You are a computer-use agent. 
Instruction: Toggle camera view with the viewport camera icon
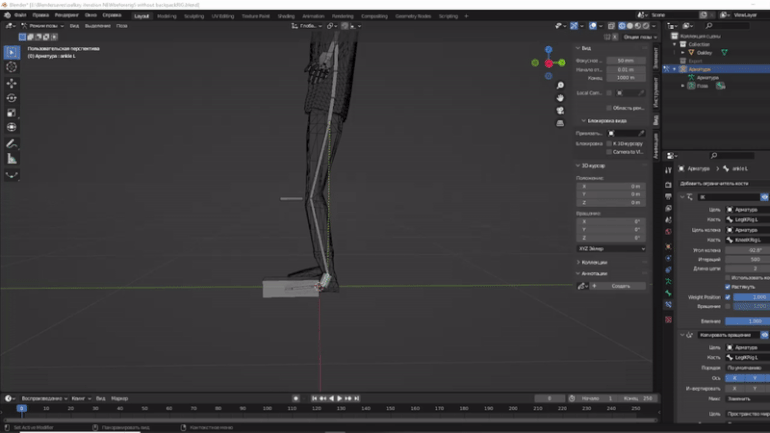tap(560, 110)
